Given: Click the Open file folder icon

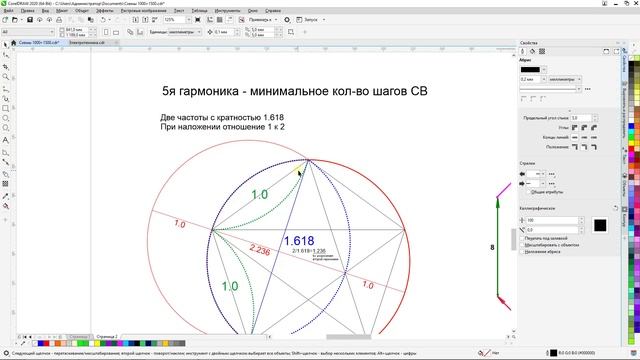Looking at the screenshot, I should click(15, 20).
